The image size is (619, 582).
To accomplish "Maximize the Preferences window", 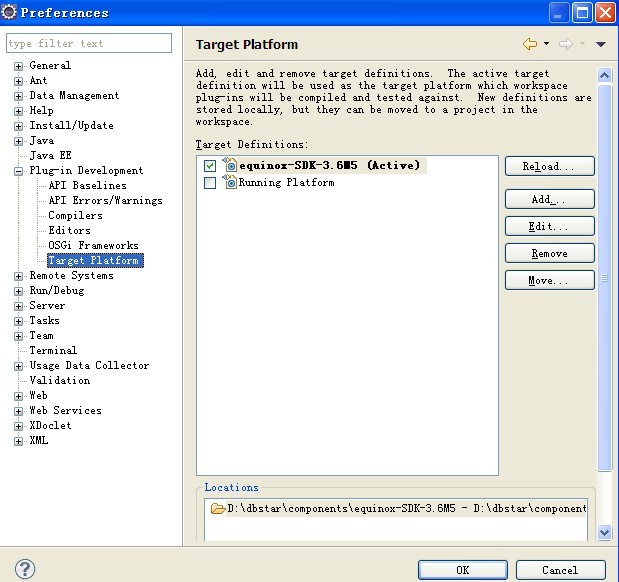I will (582, 13).
